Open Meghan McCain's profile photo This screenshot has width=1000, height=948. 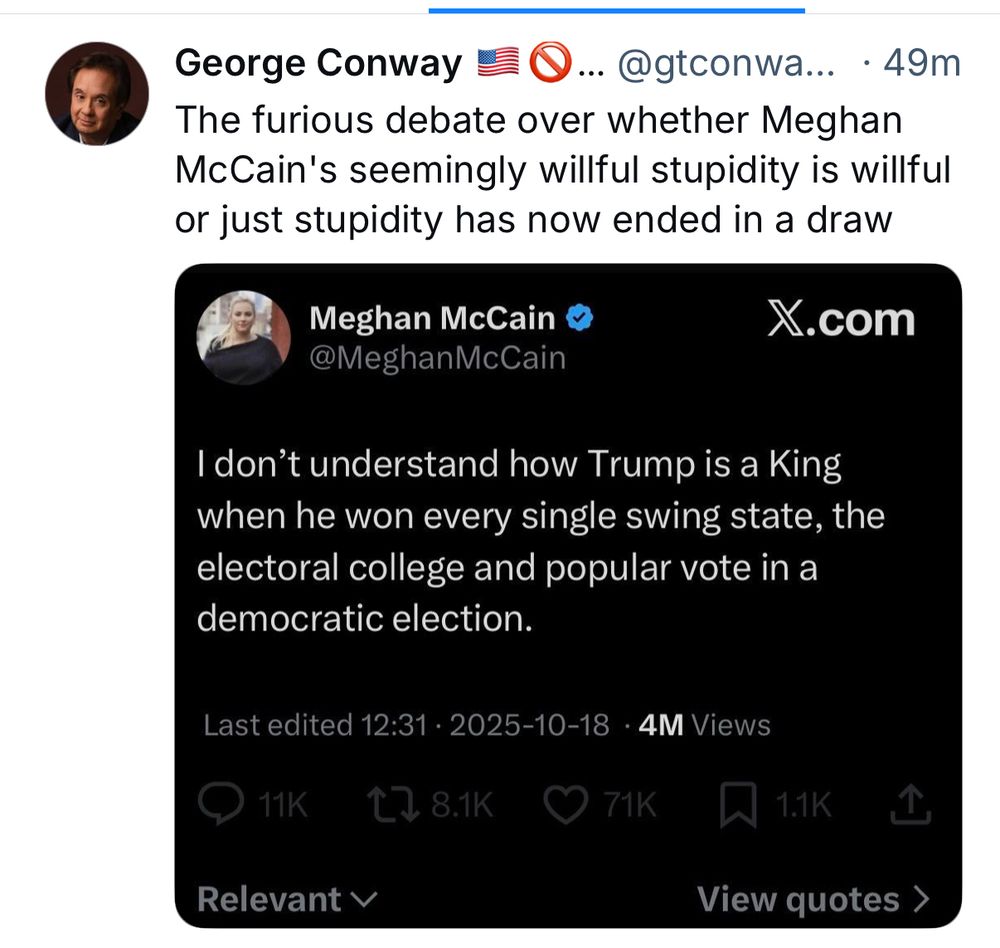click(244, 338)
